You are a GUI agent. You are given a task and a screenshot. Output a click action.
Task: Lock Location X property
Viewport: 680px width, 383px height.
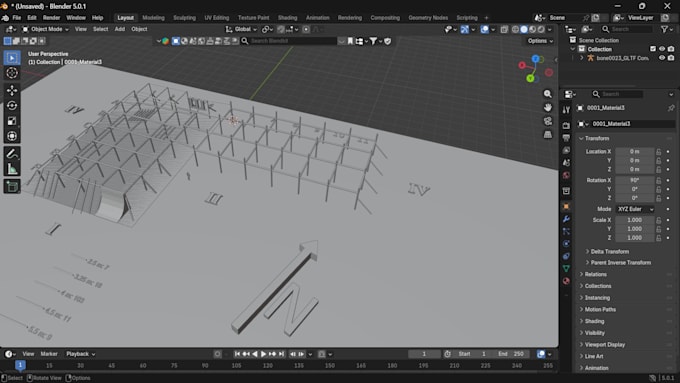658,151
